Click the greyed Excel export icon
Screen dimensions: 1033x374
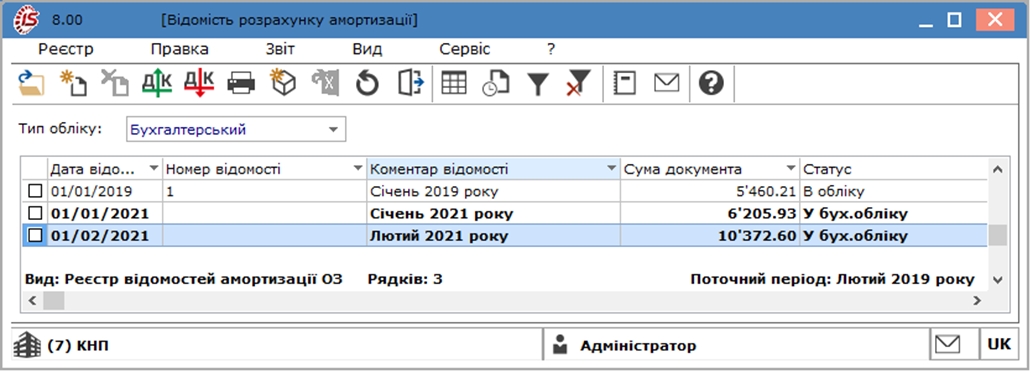(x=325, y=84)
